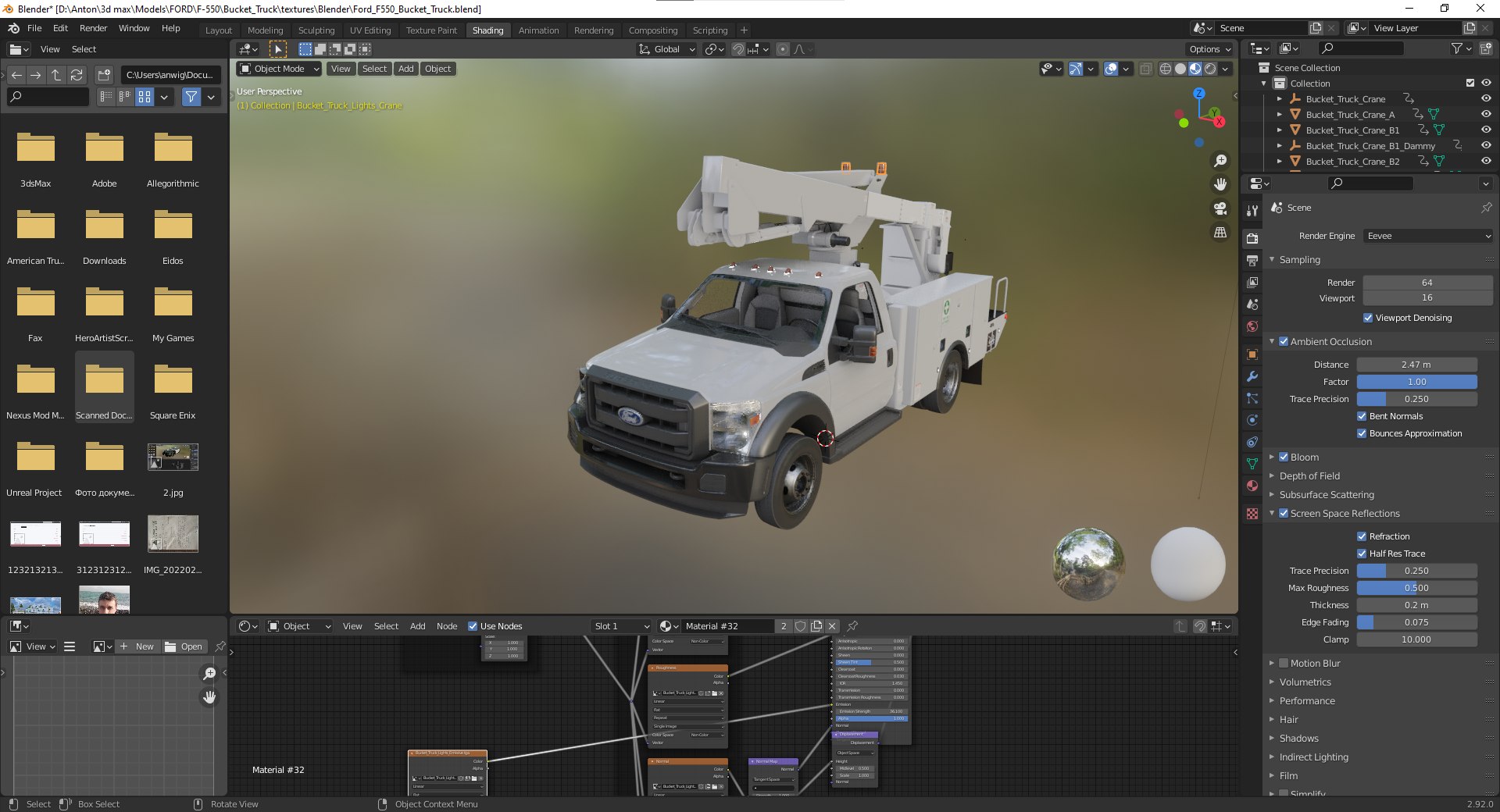Hide Bucket_Truck_Crane_A in the outliner
Viewport: 1500px width, 812px height.
(x=1485, y=114)
